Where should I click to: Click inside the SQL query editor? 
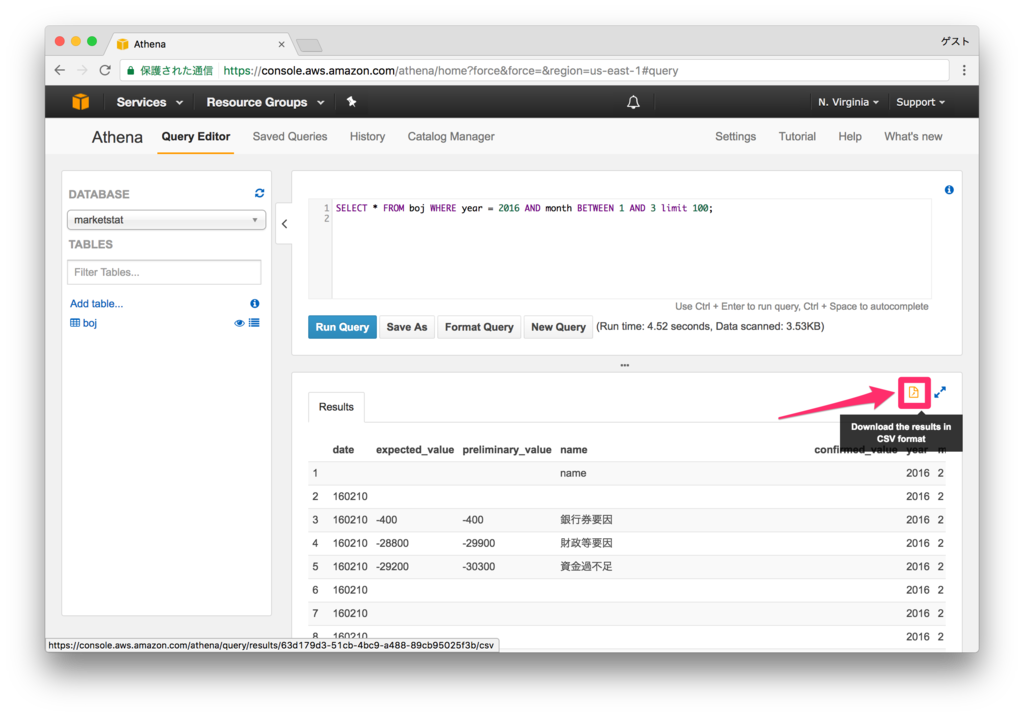[631, 248]
